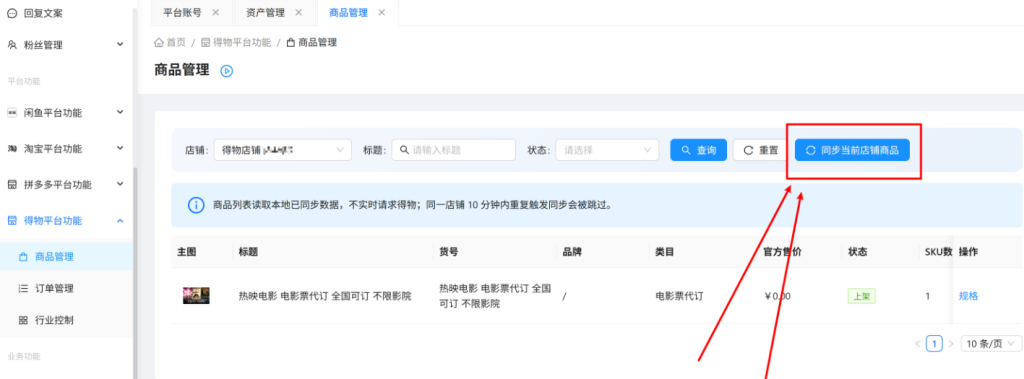The image size is (1024, 379).
Task: Expand the 闲鱼平台功能 menu chevron
Action: click(120, 112)
